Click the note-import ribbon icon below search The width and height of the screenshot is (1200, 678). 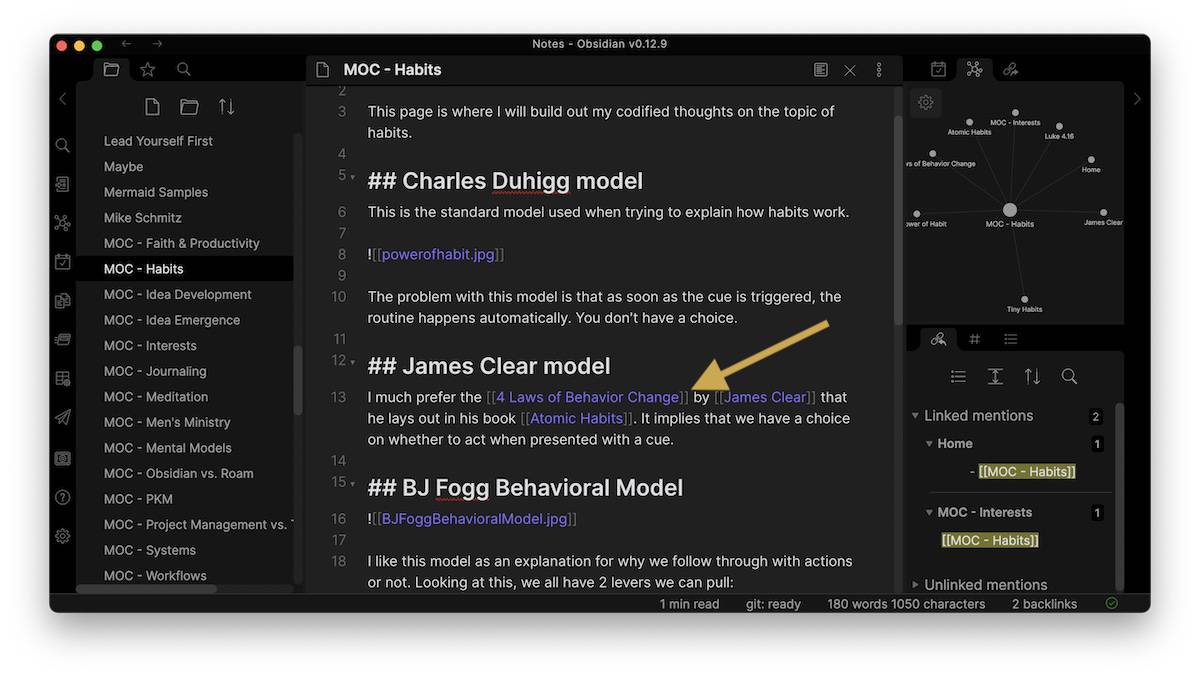(x=63, y=185)
